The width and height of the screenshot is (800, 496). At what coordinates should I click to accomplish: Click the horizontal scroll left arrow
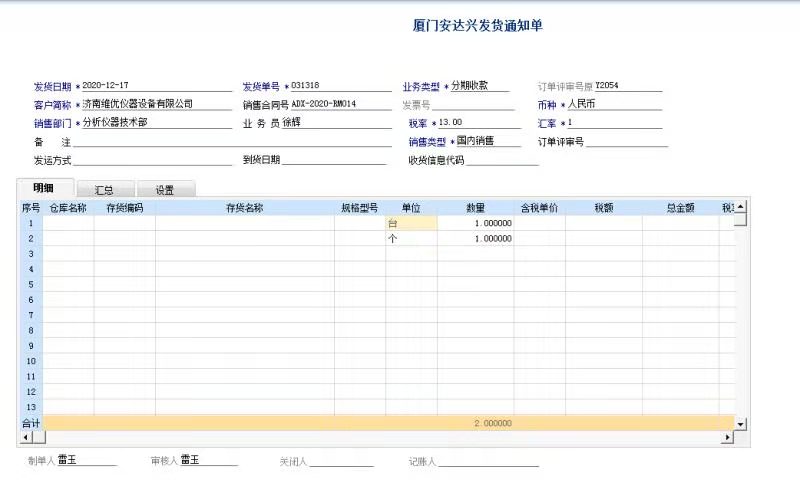pyautogui.click(x=26, y=437)
